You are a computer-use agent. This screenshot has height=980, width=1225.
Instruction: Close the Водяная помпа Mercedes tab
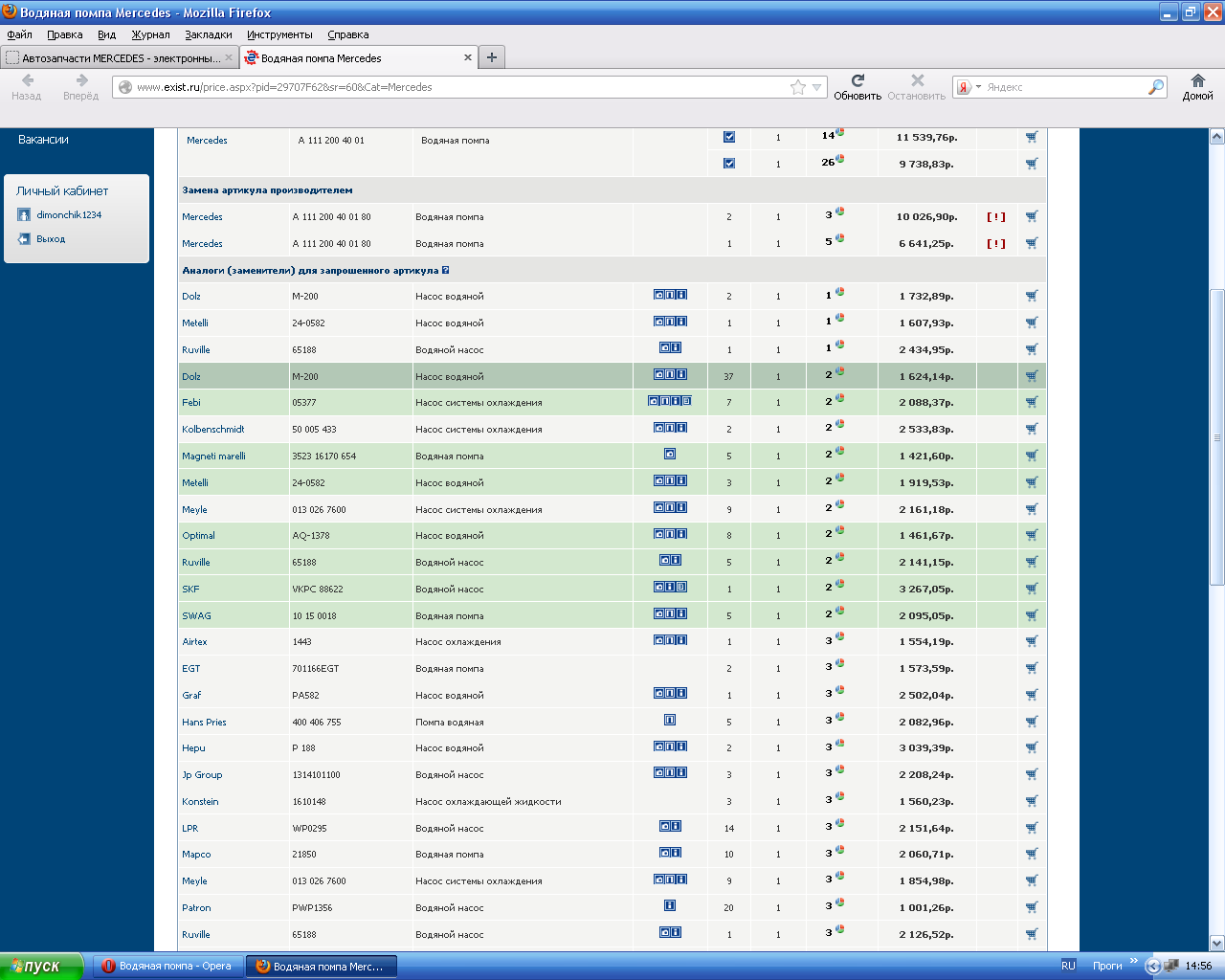click(x=468, y=57)
